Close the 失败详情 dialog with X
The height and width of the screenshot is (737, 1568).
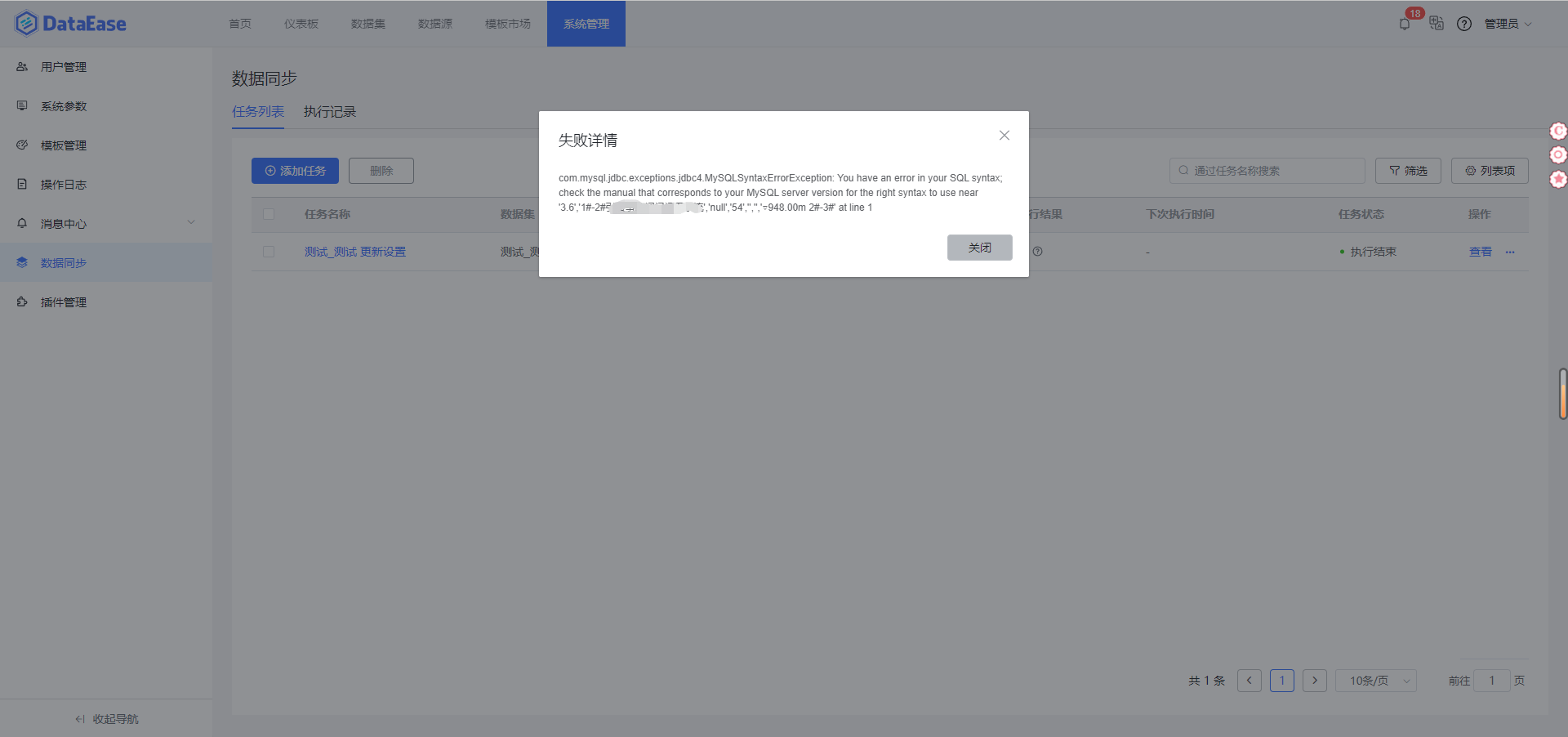pyautogui.click(x=1004, y=136)
